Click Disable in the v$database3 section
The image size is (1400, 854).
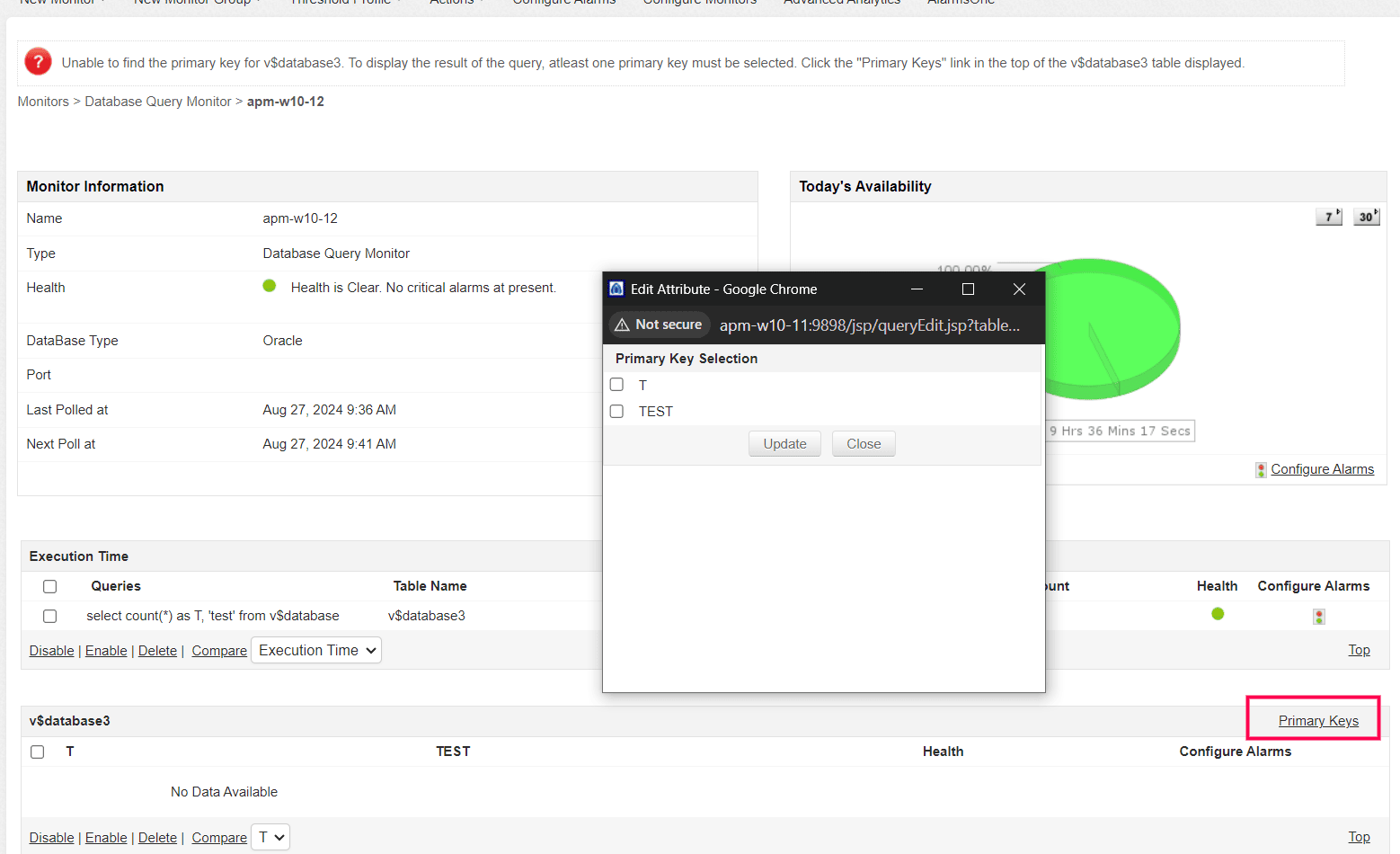[x=51, y=838]
